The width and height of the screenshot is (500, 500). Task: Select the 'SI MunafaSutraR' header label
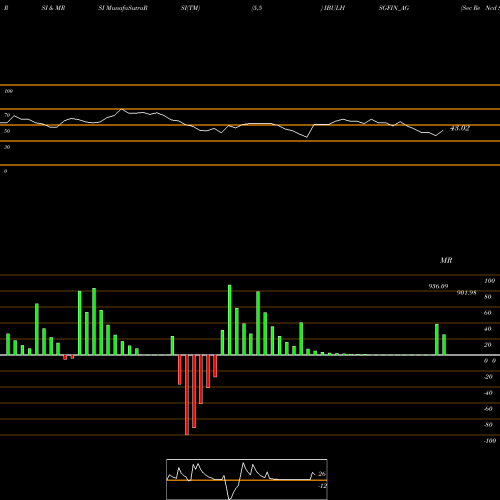123,8
